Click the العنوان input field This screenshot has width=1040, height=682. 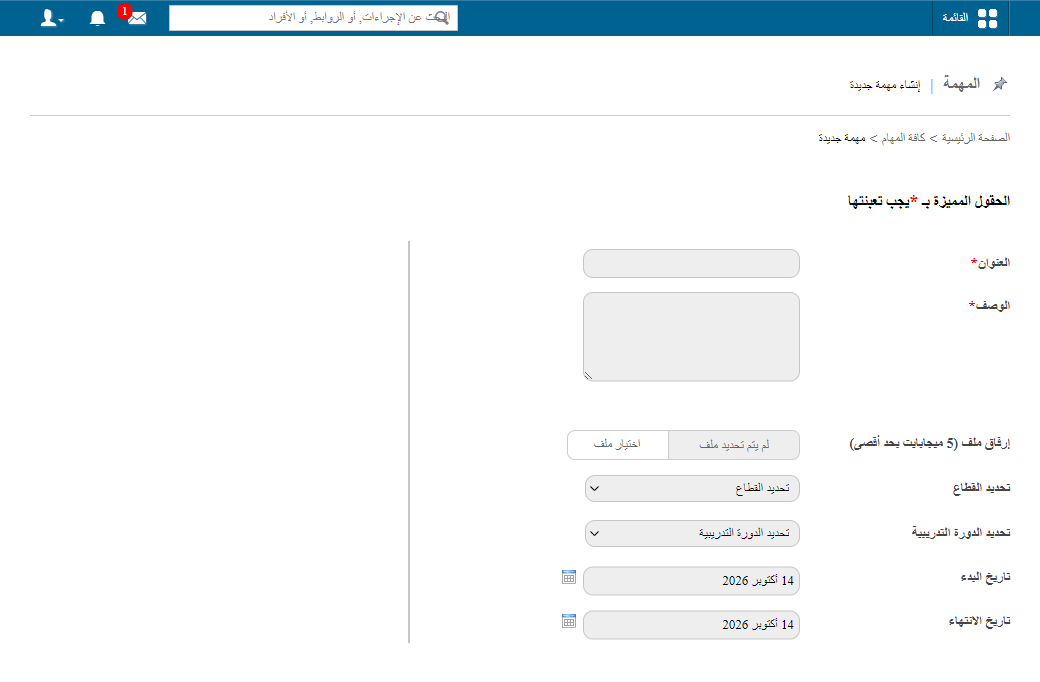pyautogui.click(x=691, y=263)
